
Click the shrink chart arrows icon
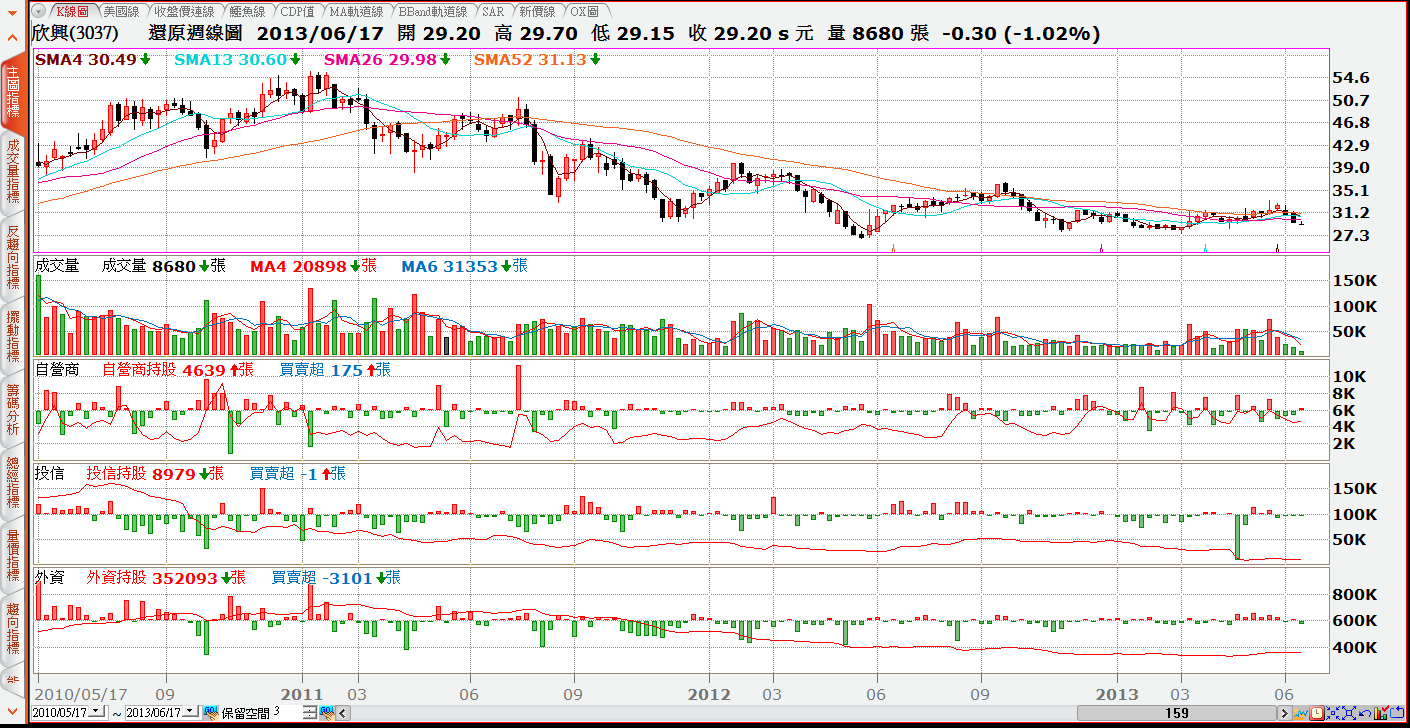(x=1333, y=713)
